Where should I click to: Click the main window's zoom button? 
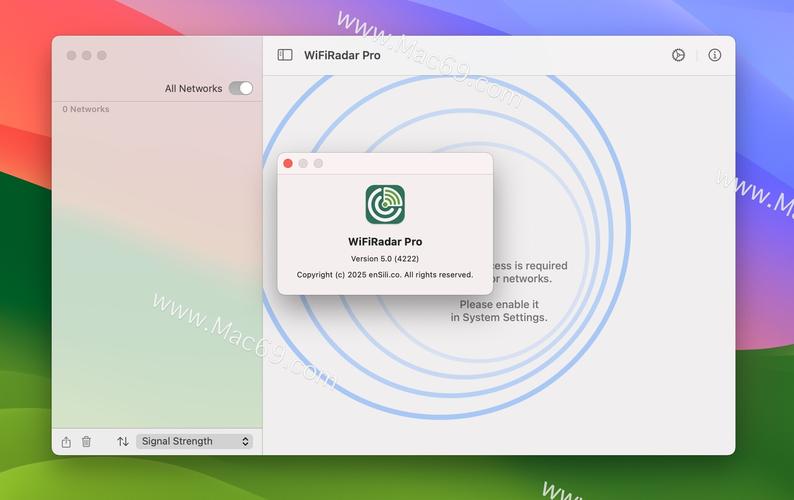[x=101, y=56]
